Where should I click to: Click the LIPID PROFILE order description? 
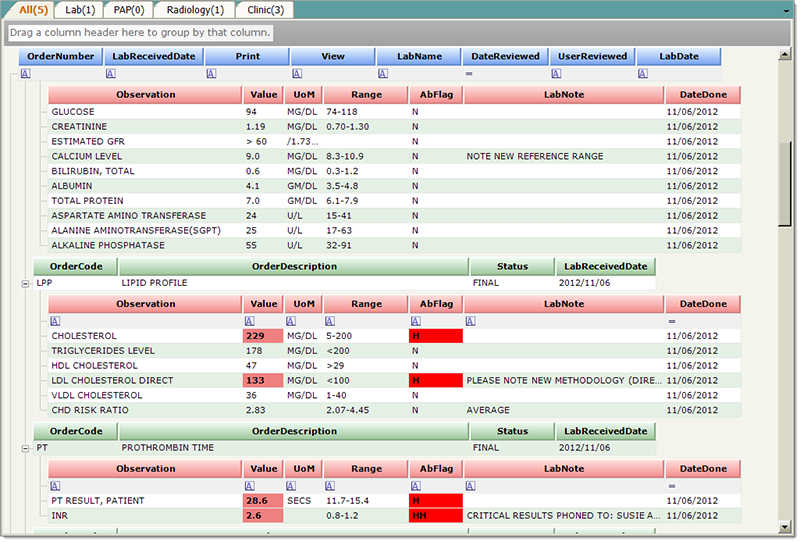[154, 283]
